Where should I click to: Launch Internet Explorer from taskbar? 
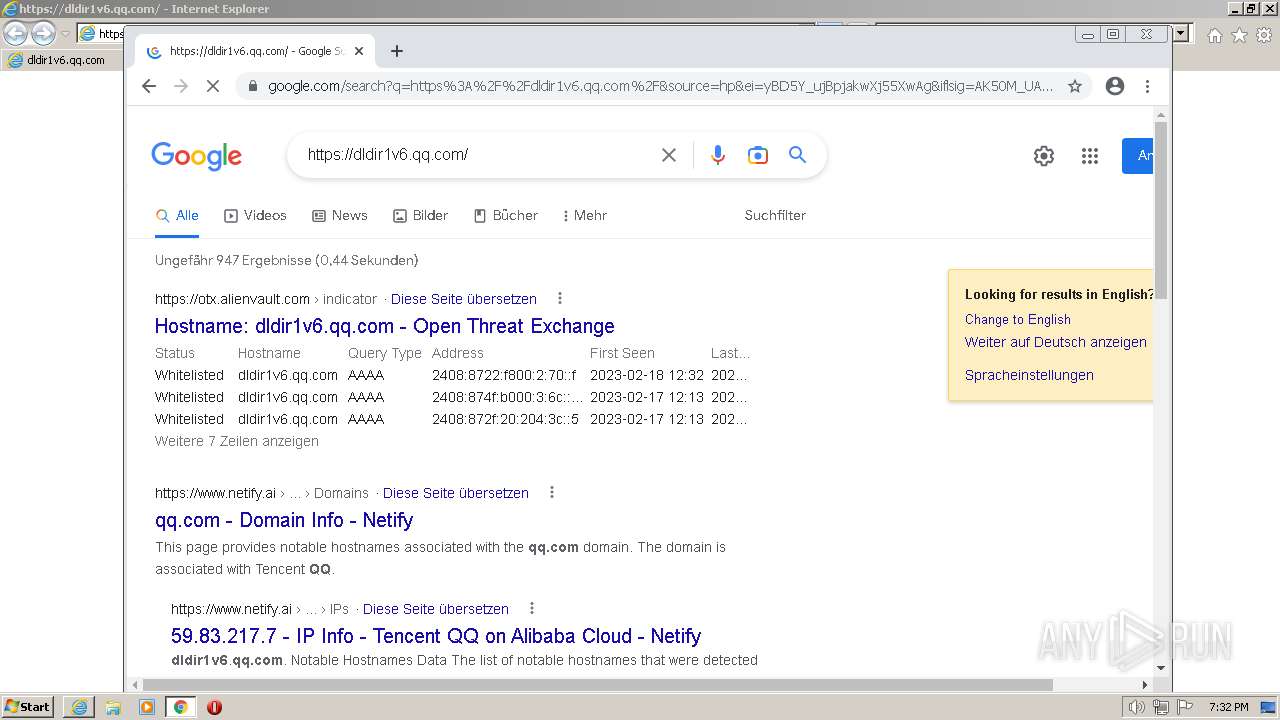[79, 707]
